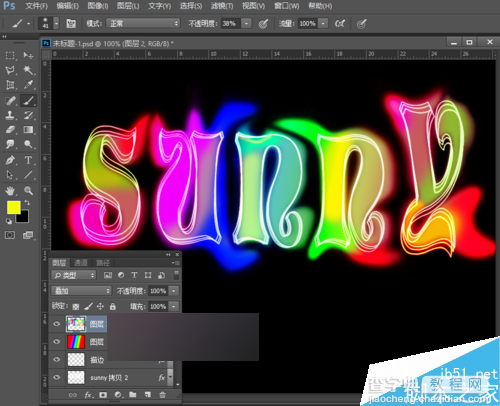Select the Hand tool
Image resolution: width=500 pixels, height=406 pixels.
(x=10, y=191)
